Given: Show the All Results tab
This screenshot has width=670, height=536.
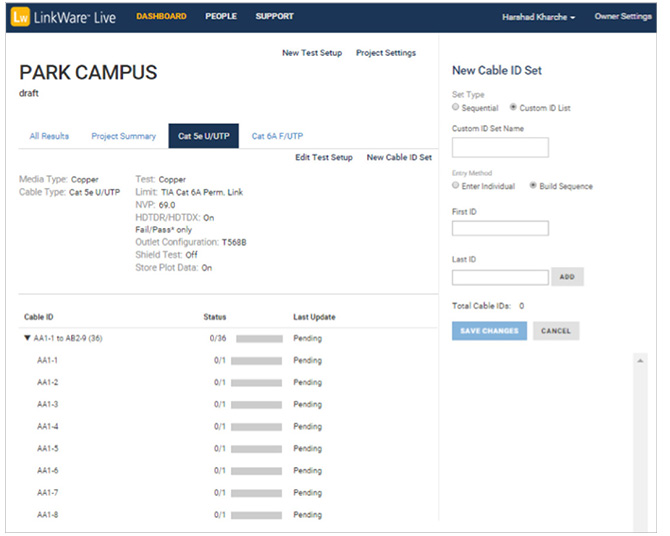Looking at the screenshot, I should click(x=49, y=136).
